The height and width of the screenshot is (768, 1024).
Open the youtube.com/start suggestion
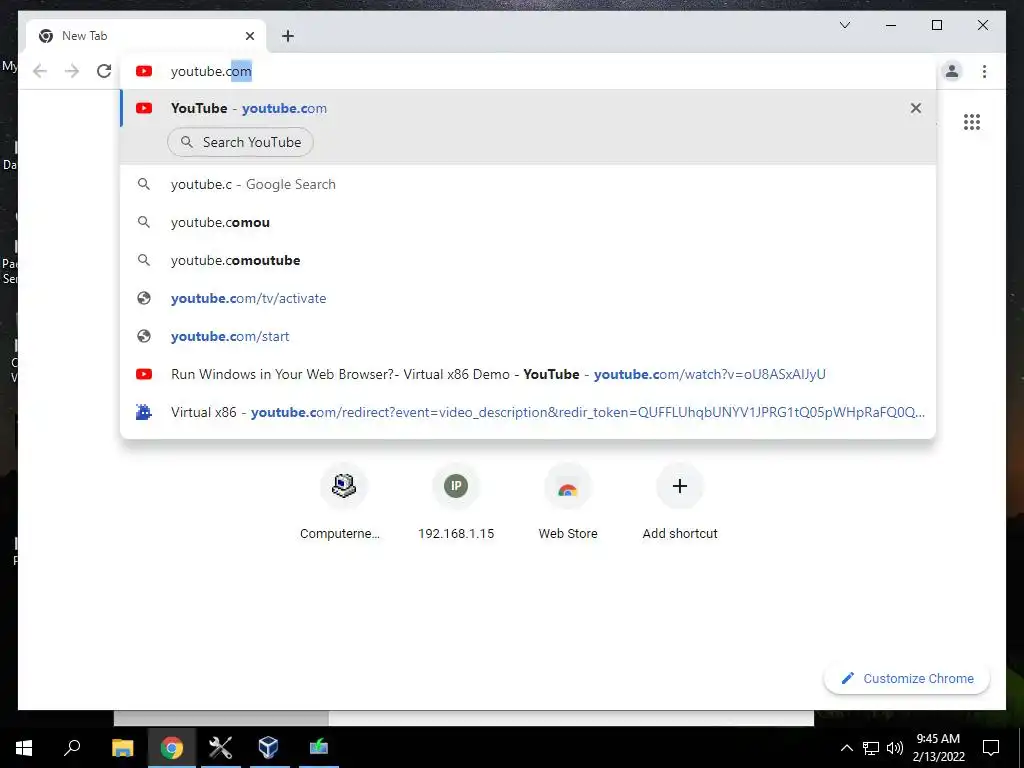click(x=528, y=336)
